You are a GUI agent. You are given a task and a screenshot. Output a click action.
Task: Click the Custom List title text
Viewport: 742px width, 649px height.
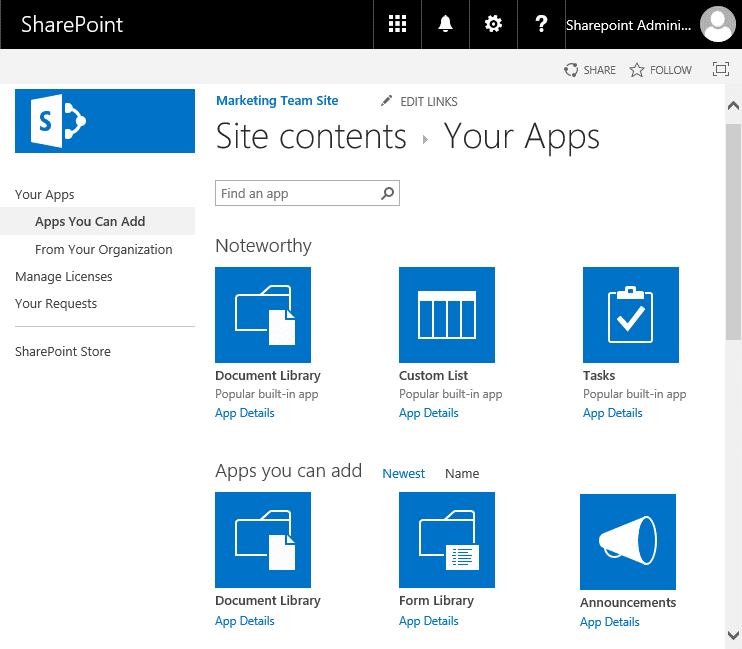433,375
